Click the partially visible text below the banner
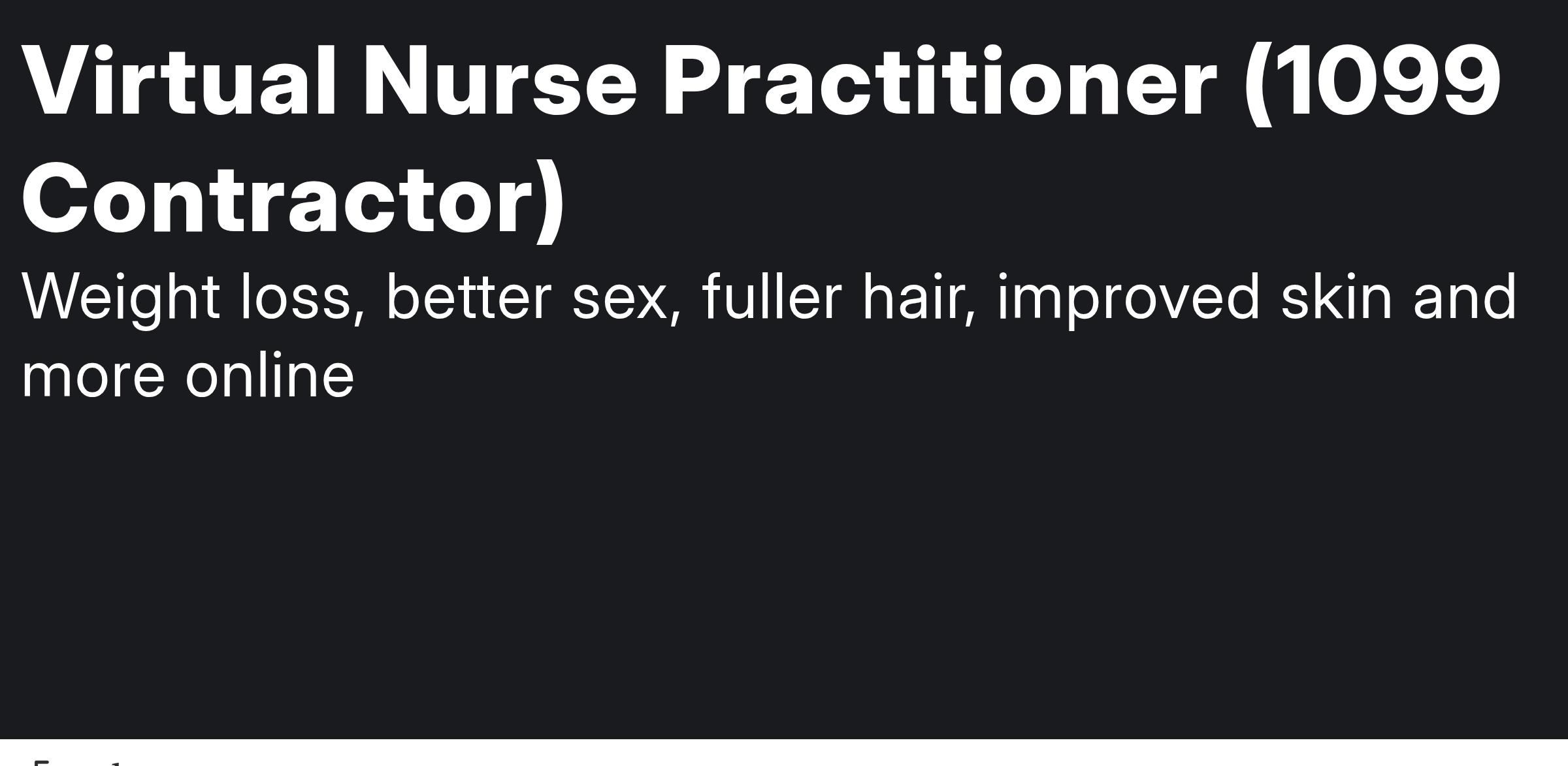The width and height of the screenshot is (1568, 766). pyautogui.click(x=78, y=761)
